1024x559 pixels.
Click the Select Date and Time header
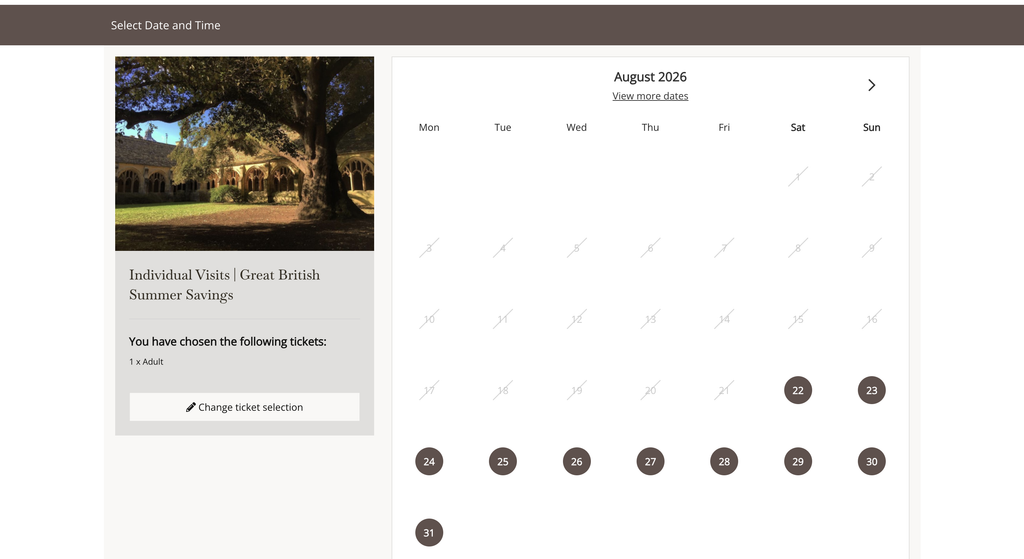165,25
